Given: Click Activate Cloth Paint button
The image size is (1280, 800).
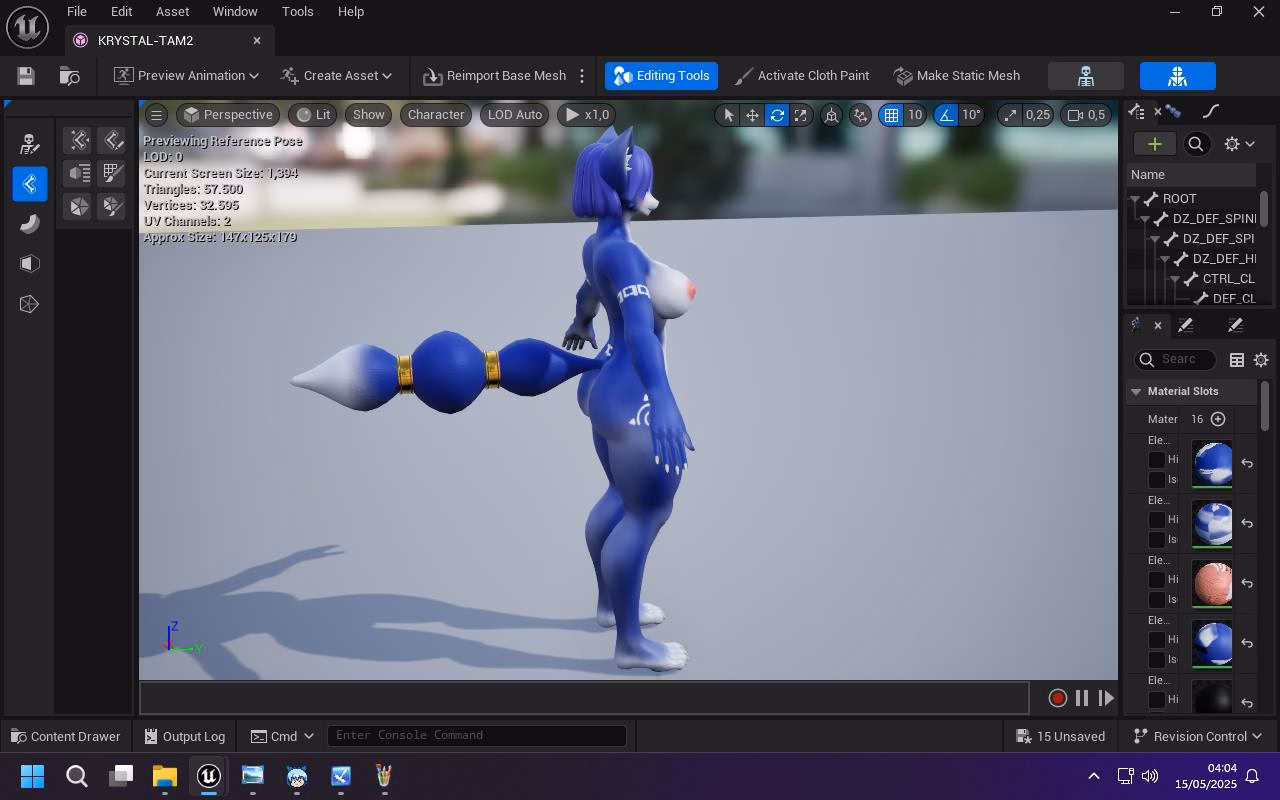Looking at the screenshot, I should (x=802, y=76).
